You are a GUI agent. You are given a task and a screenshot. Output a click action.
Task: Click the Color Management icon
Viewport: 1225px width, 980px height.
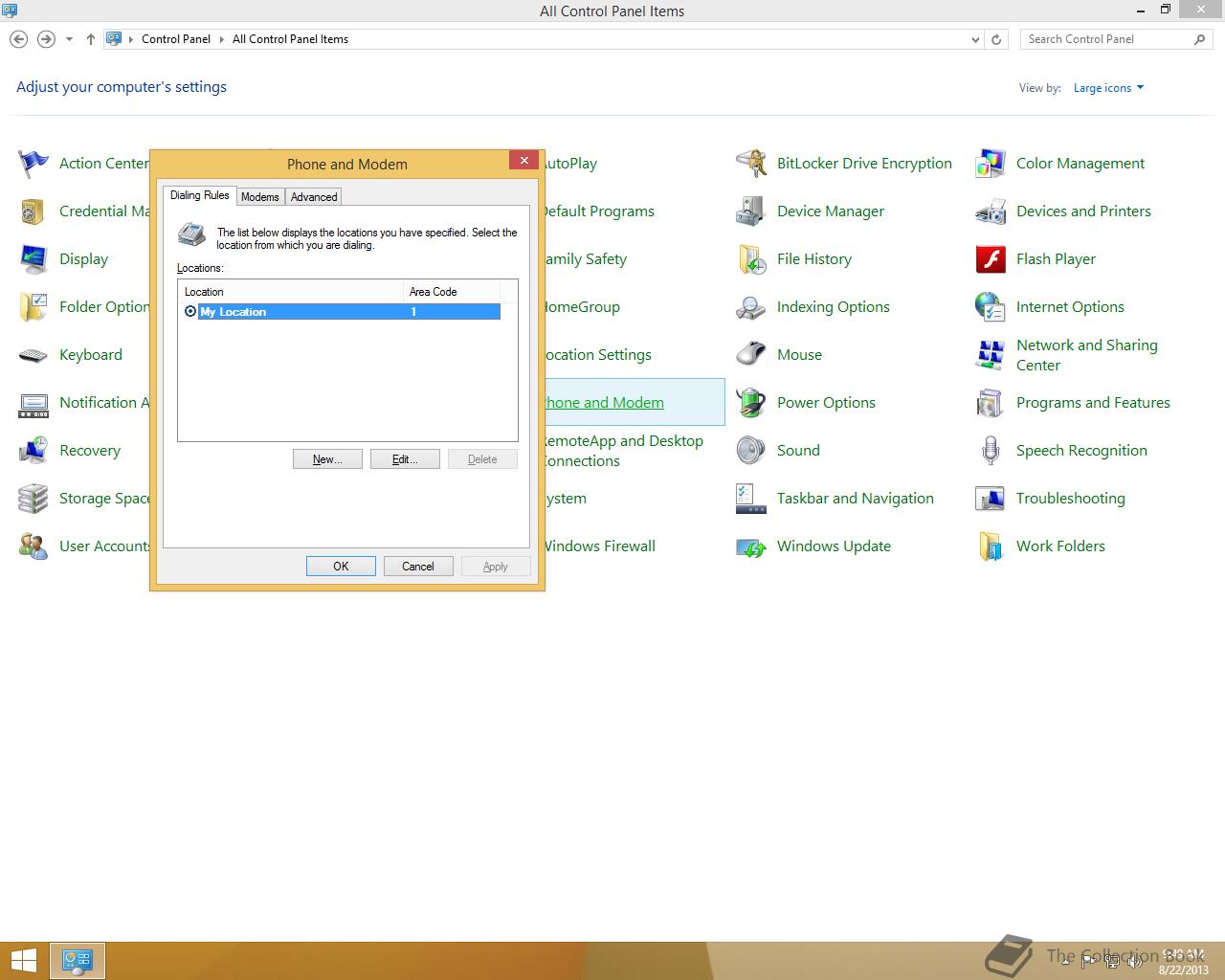click(x=991, y=164)
